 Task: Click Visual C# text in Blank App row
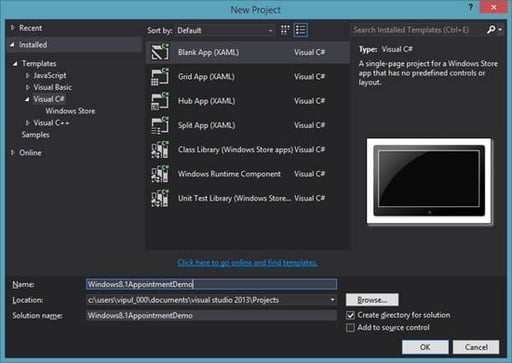tap(309, 52)
